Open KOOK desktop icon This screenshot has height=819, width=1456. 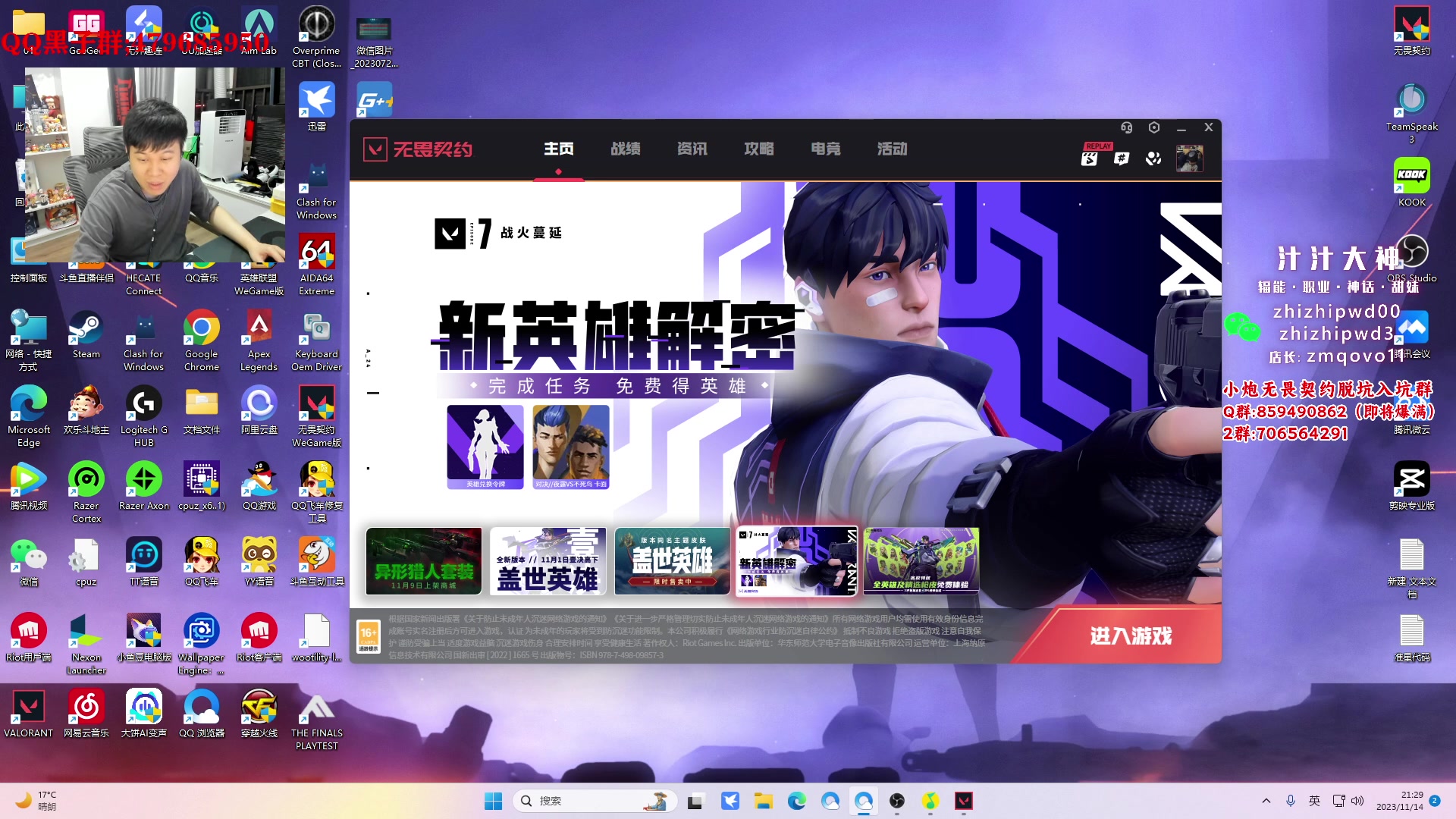(x=1412, y=182)
